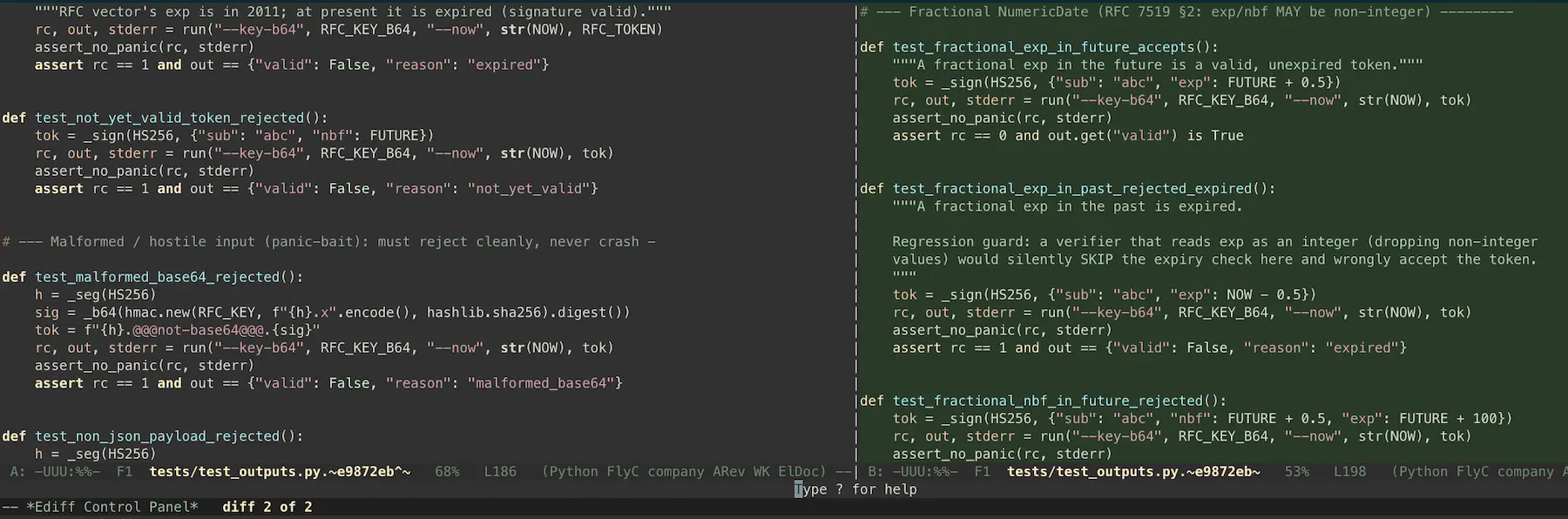The width and height of the screenshot is (1568, 519).
Task: Click function name test_malformed_base64_rejected in left pane
Action: click(157, 277)
